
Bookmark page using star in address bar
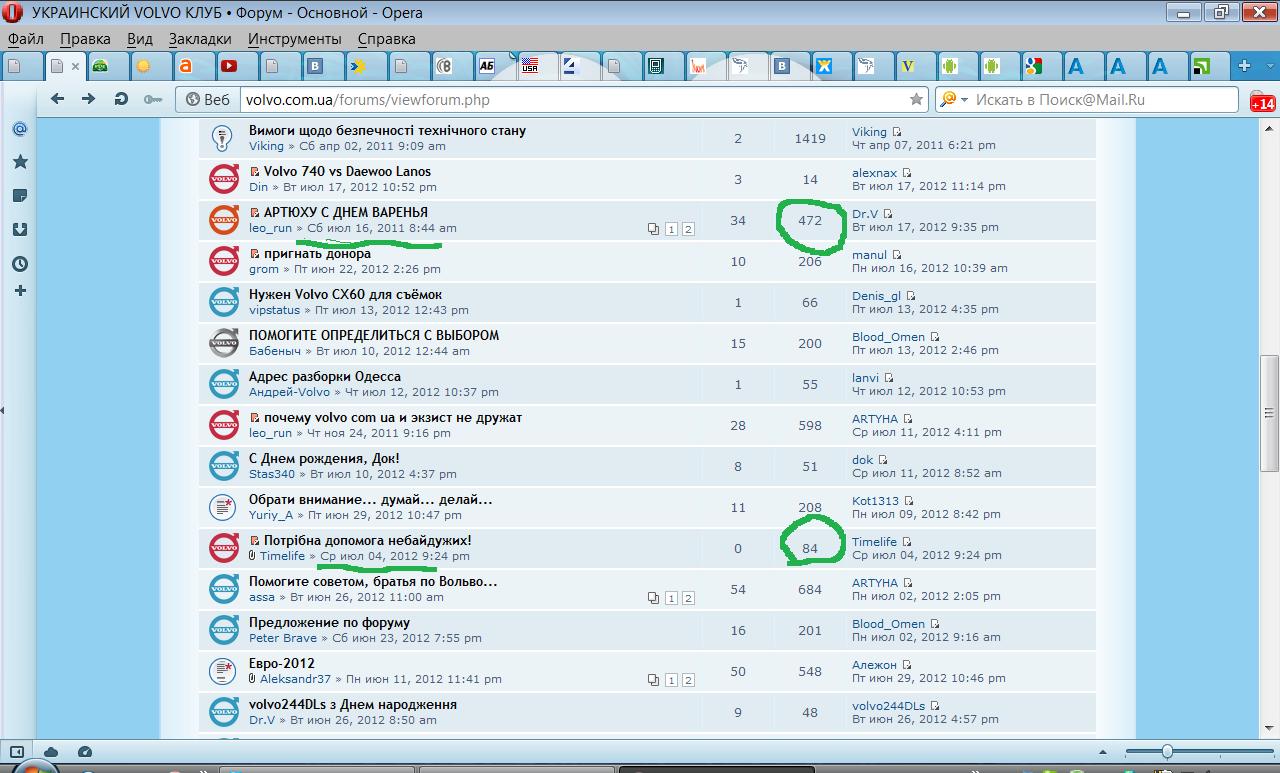916,100
